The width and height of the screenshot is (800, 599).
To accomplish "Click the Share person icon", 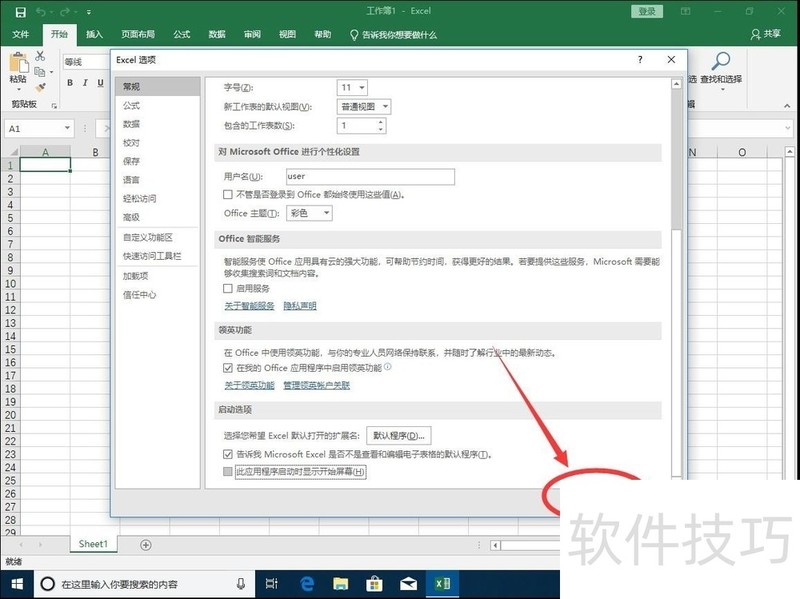I will 756,34.
